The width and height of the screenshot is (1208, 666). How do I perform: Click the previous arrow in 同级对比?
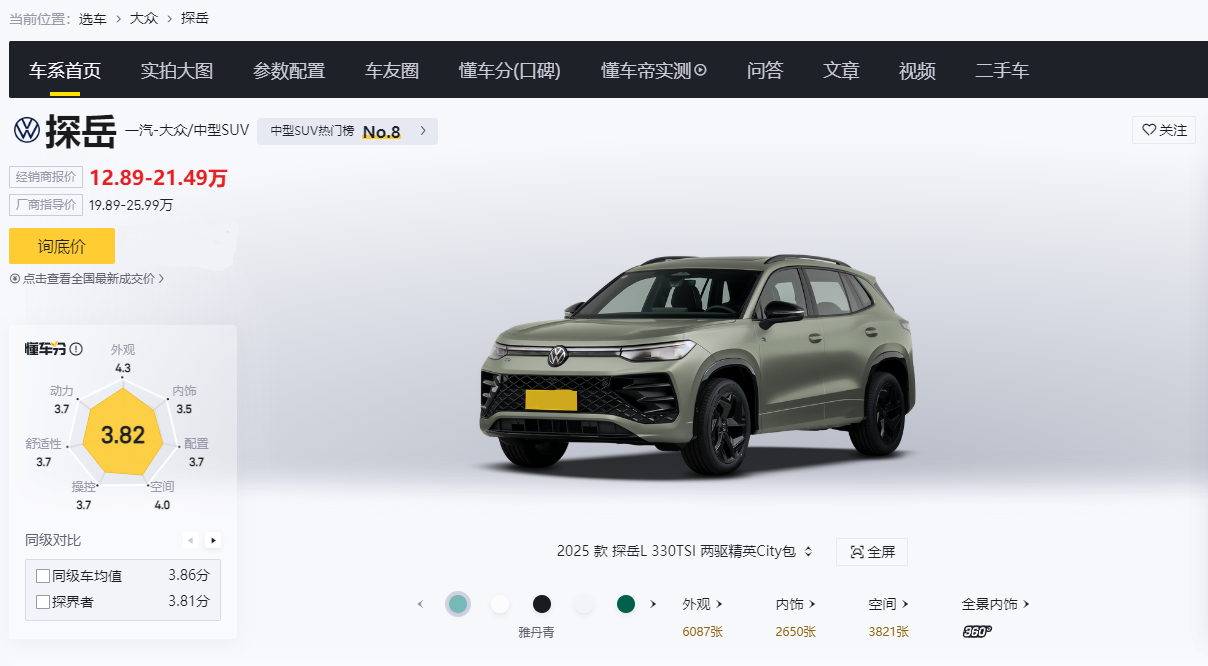coord(191,540)
